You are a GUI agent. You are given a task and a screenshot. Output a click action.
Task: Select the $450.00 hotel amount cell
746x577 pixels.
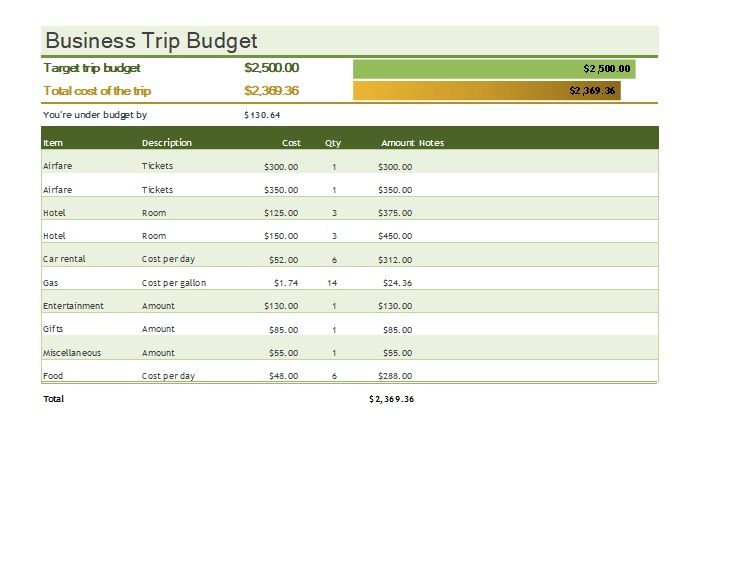[395, 236]
